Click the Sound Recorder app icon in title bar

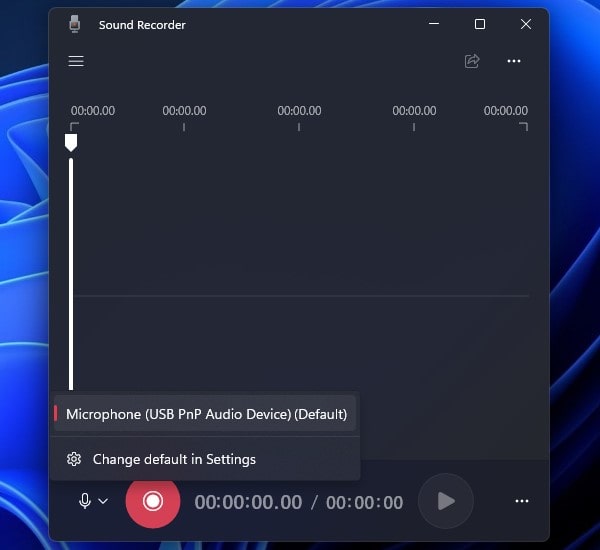75,24
